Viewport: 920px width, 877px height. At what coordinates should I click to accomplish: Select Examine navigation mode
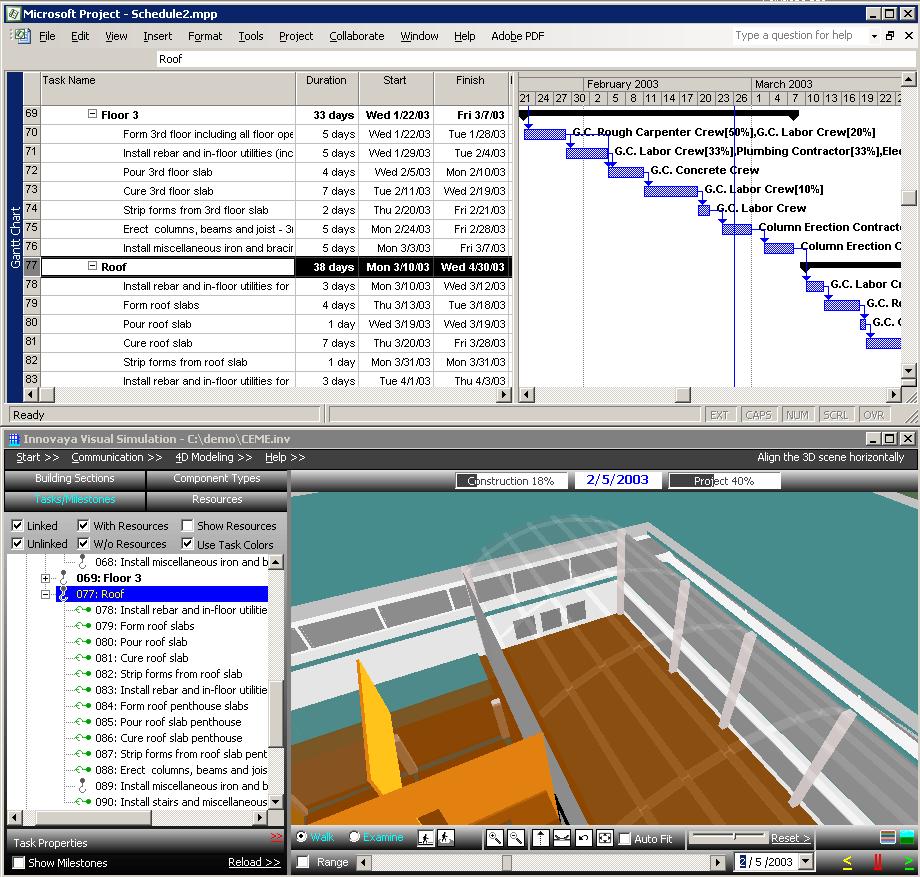354,837
